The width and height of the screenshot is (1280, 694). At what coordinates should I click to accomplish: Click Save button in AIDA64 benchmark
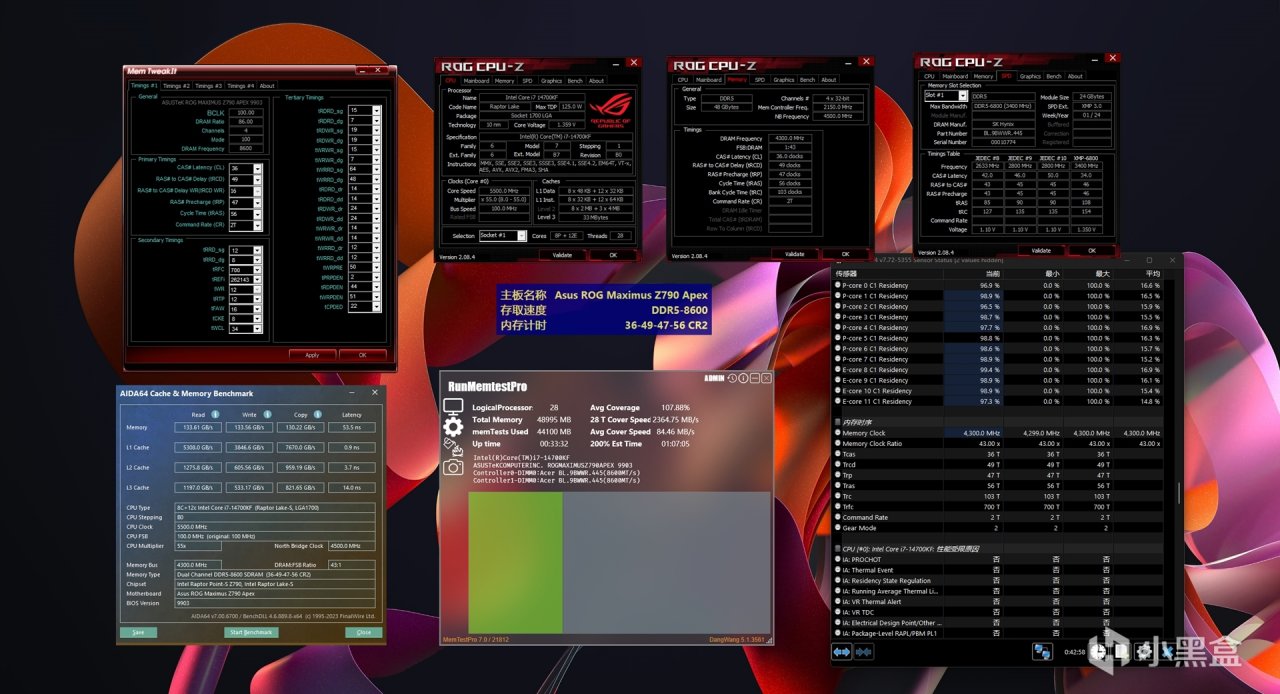pos(138,632)
